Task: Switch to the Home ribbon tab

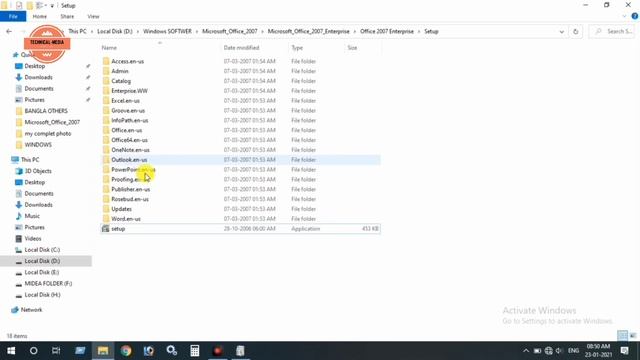Action: pos(40,16)
